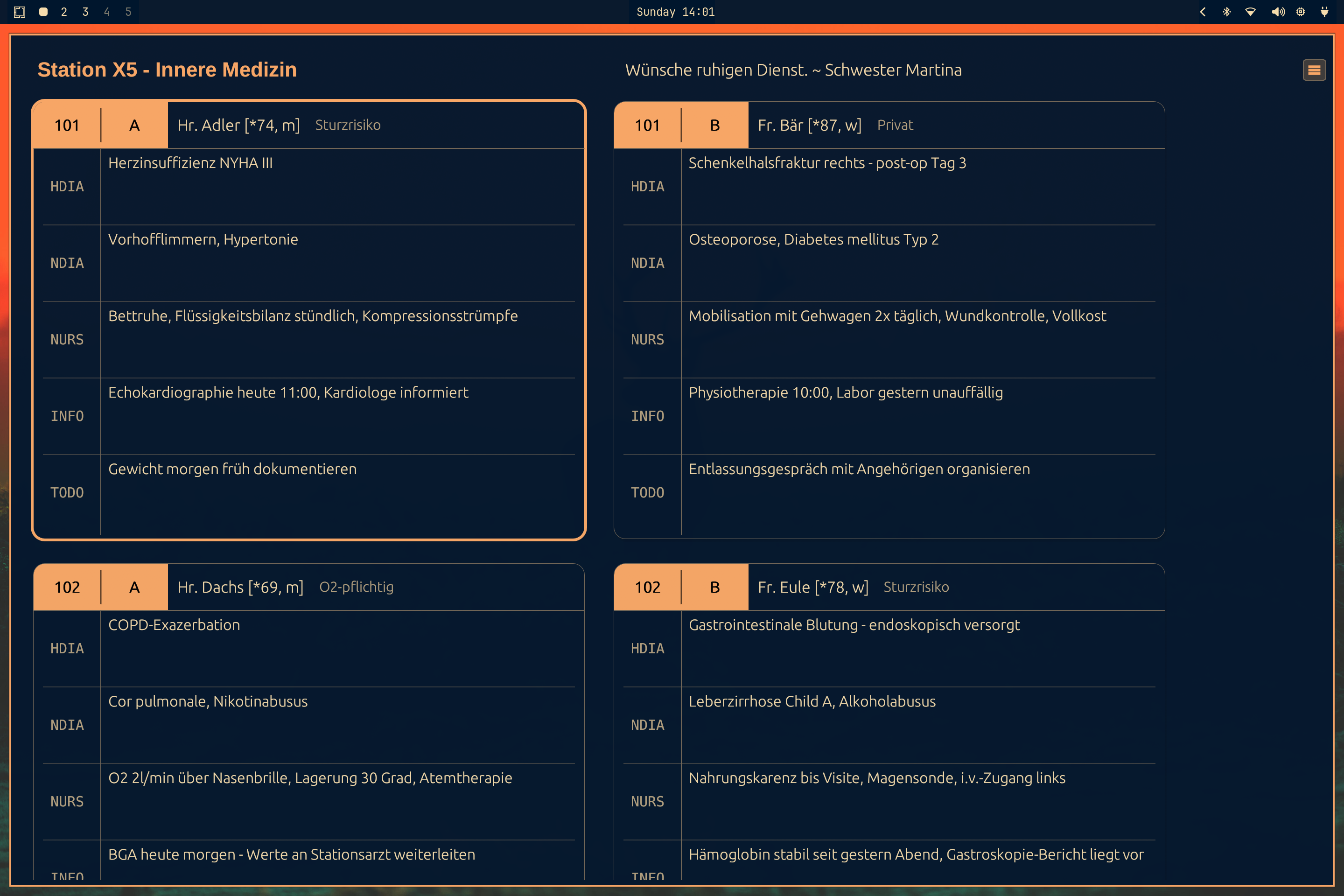Click the Sturzrisiko tag for Hr. Adler

(x=348, y=125)
